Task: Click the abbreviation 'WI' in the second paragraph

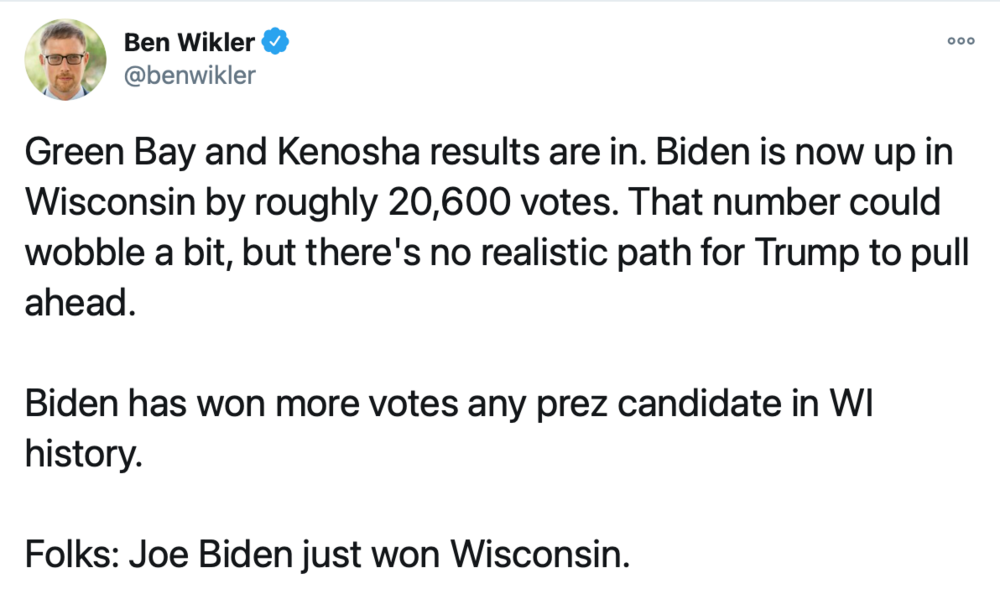Action: coord(851,403)
